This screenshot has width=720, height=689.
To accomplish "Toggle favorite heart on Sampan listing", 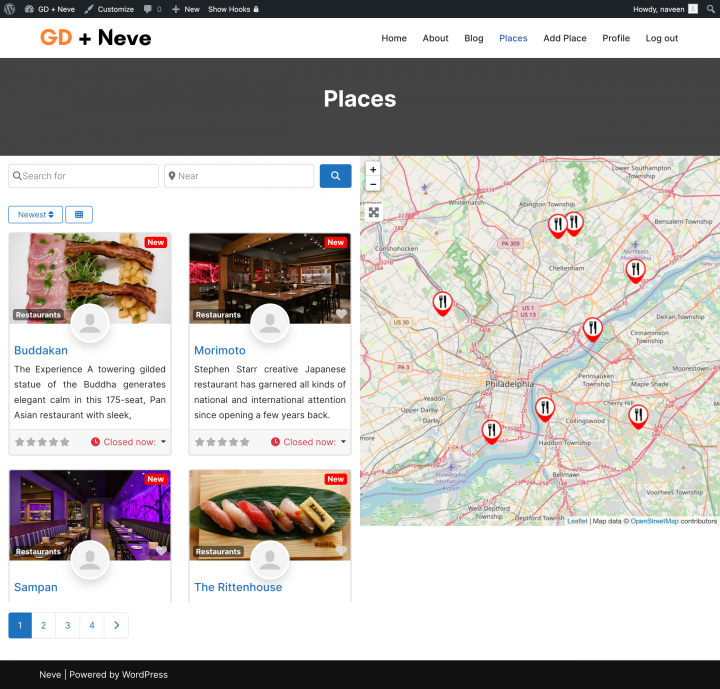I will click(x=161, y=551).
